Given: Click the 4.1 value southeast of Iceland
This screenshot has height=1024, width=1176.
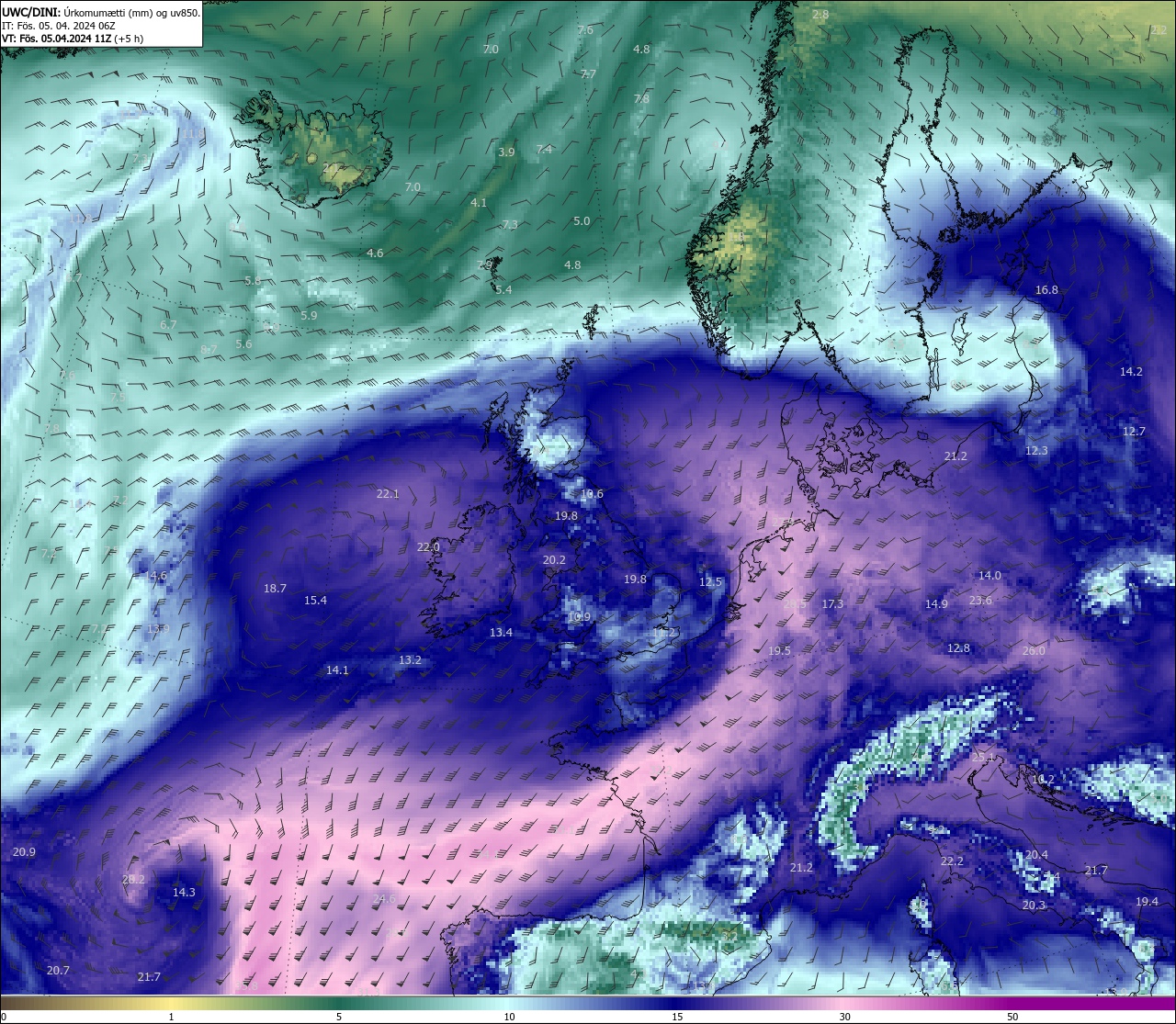Looking at the screenshot, I should [479, 203].
